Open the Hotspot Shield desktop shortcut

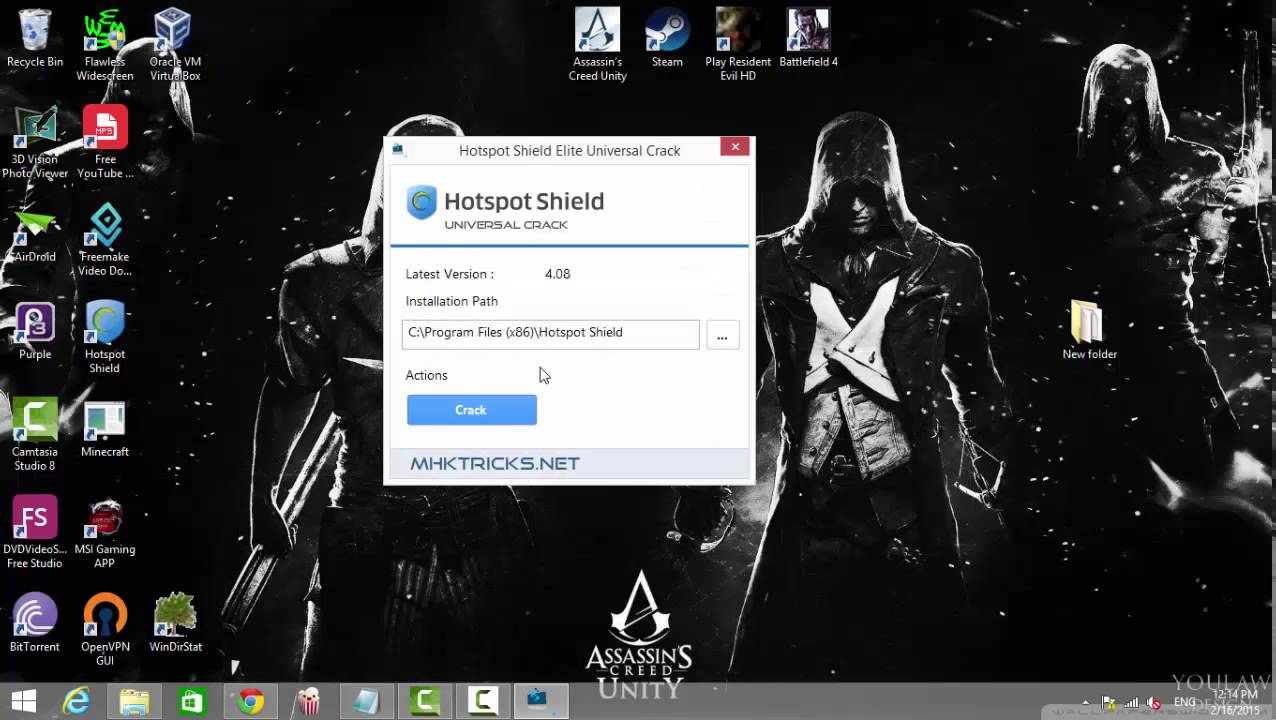tap(105, 337)
